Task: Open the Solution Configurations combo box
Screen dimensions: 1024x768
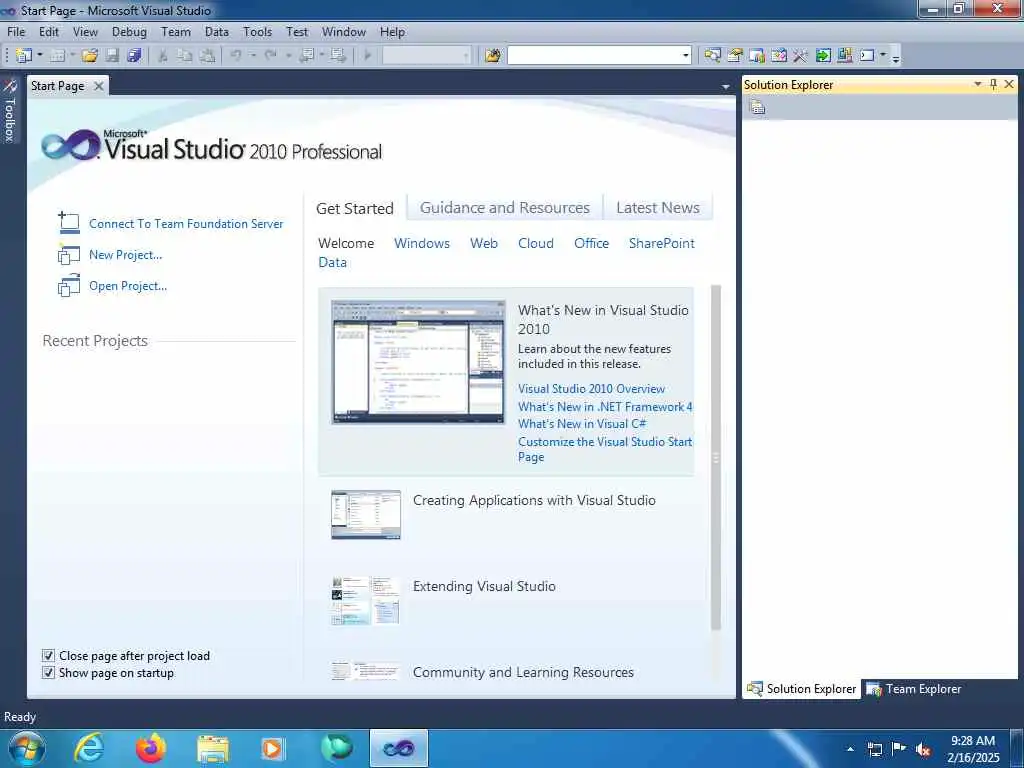Action: tap(426, 56)
